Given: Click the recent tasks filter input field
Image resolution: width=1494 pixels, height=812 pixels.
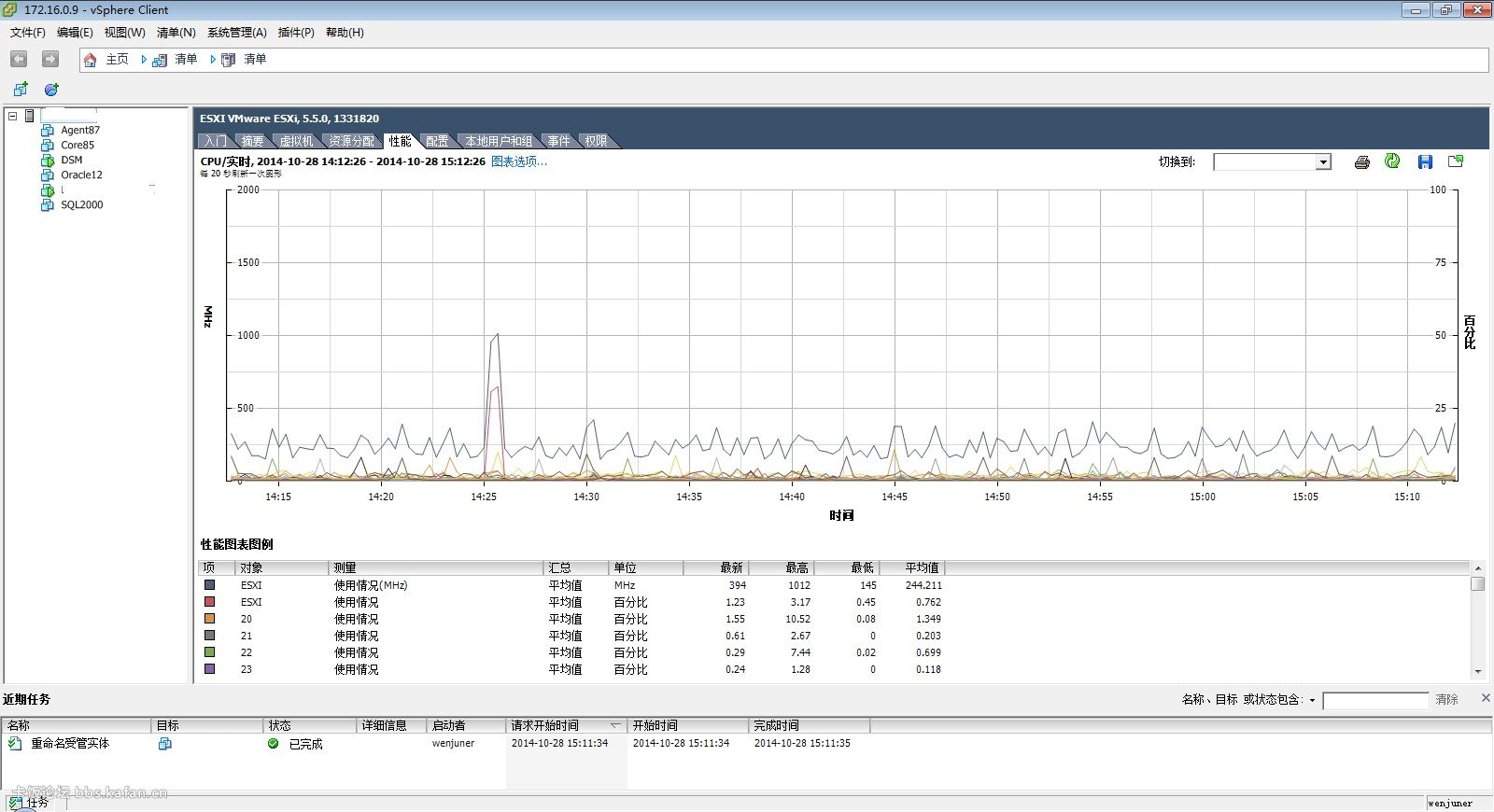Looking at the screenshot, I should [1375, 700].
